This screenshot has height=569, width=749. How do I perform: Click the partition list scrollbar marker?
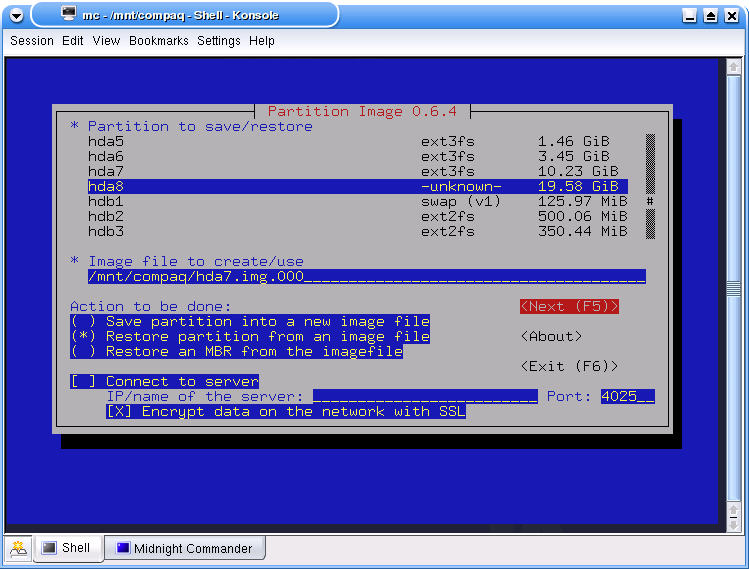pyautogui.click(x=650, y=201)
